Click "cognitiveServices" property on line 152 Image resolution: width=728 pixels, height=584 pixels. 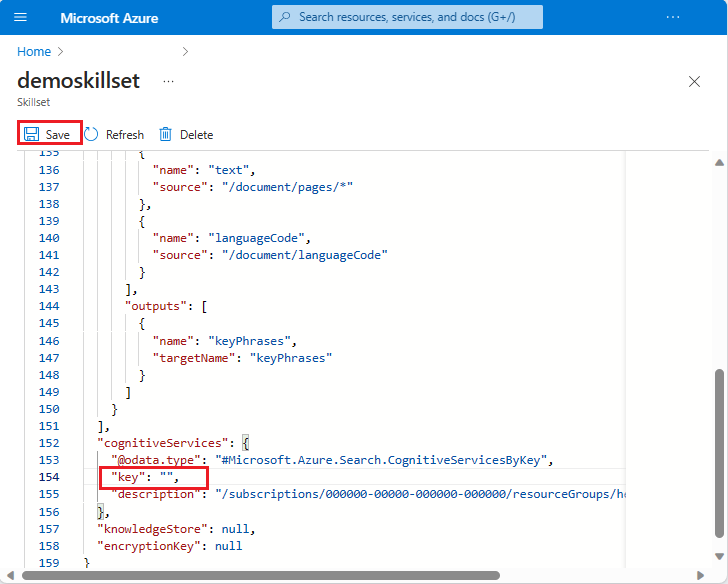(x=162, y=443)
